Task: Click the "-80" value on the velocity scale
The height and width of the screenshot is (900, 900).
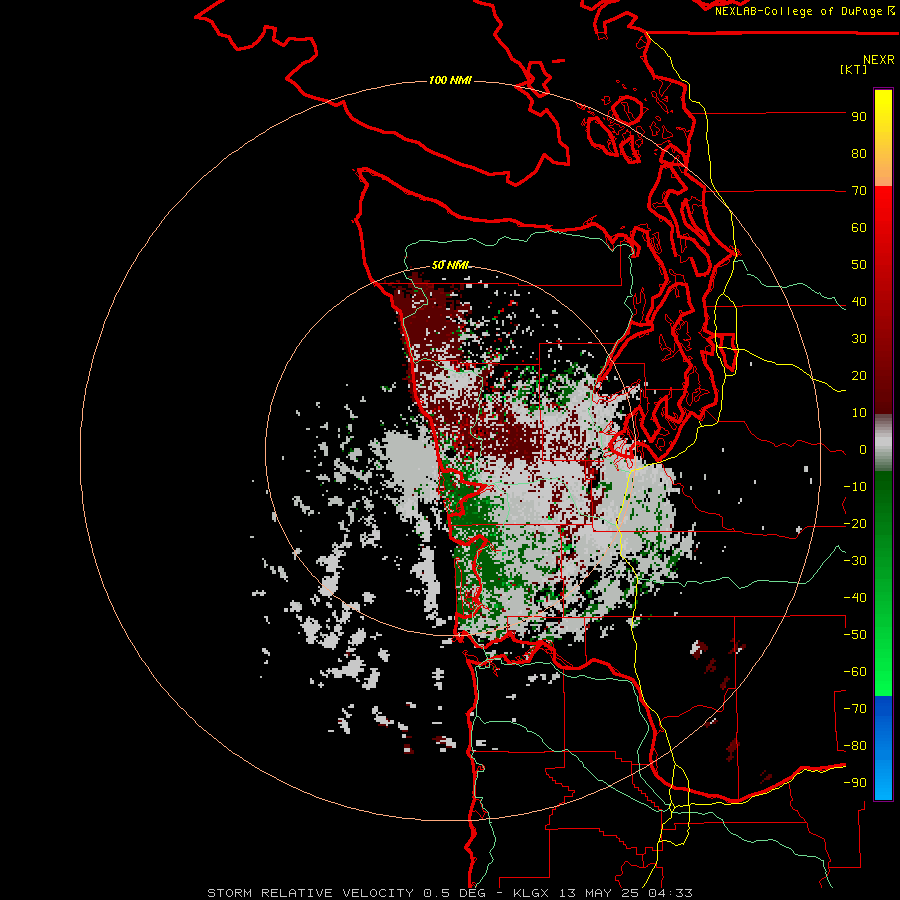Action: (855, 746)
